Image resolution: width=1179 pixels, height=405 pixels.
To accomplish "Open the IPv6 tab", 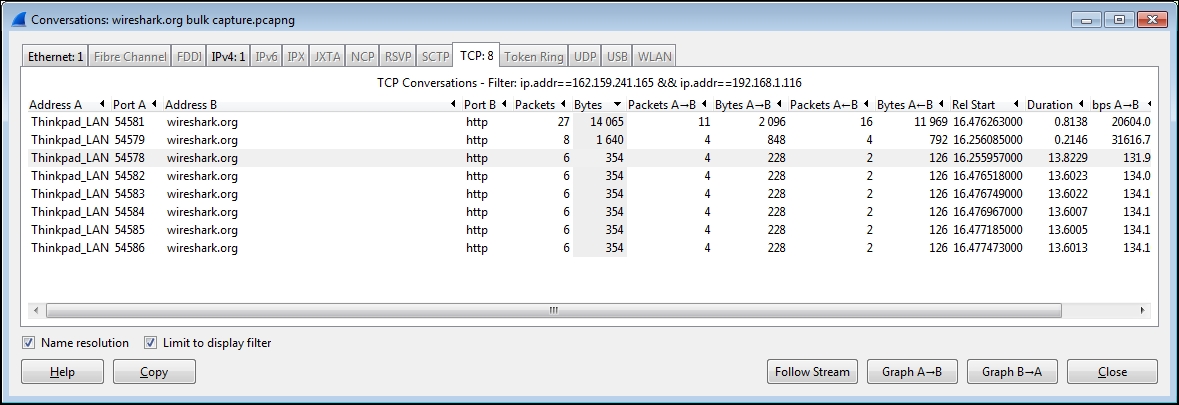I will click(267, 56).
